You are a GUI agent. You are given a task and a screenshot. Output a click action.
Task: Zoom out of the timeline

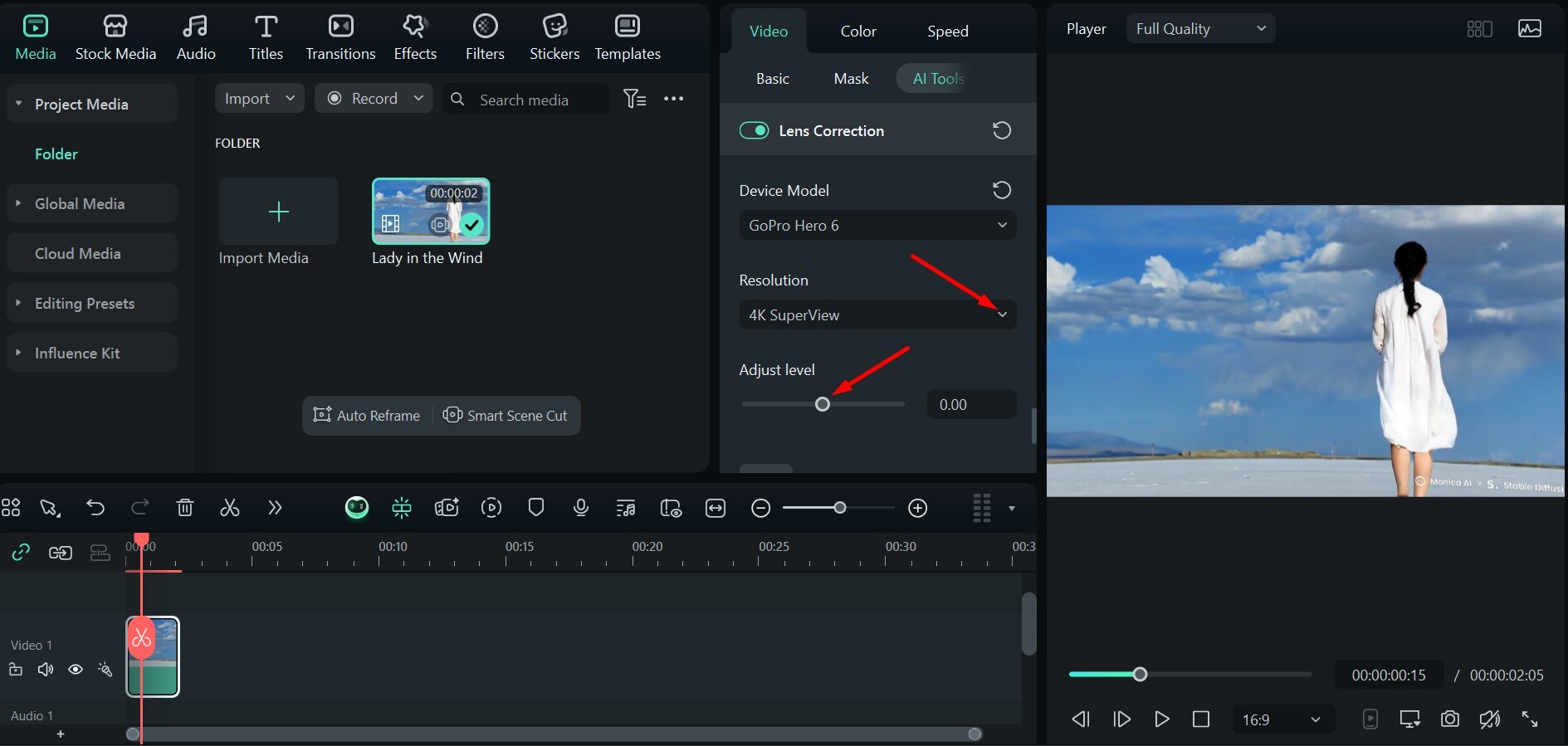(x=760, y=508)
